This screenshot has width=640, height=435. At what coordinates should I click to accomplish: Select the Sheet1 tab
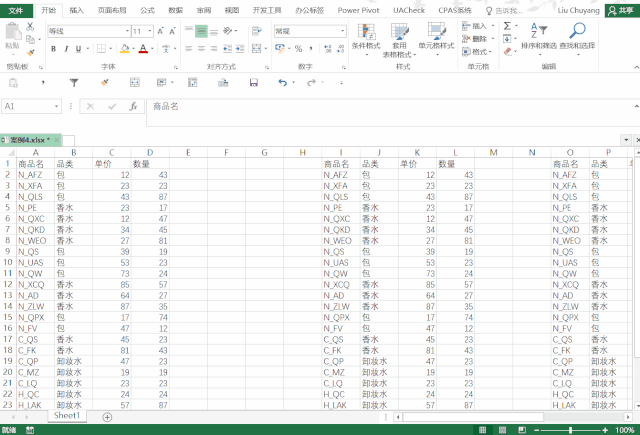(x=67, y=416)
